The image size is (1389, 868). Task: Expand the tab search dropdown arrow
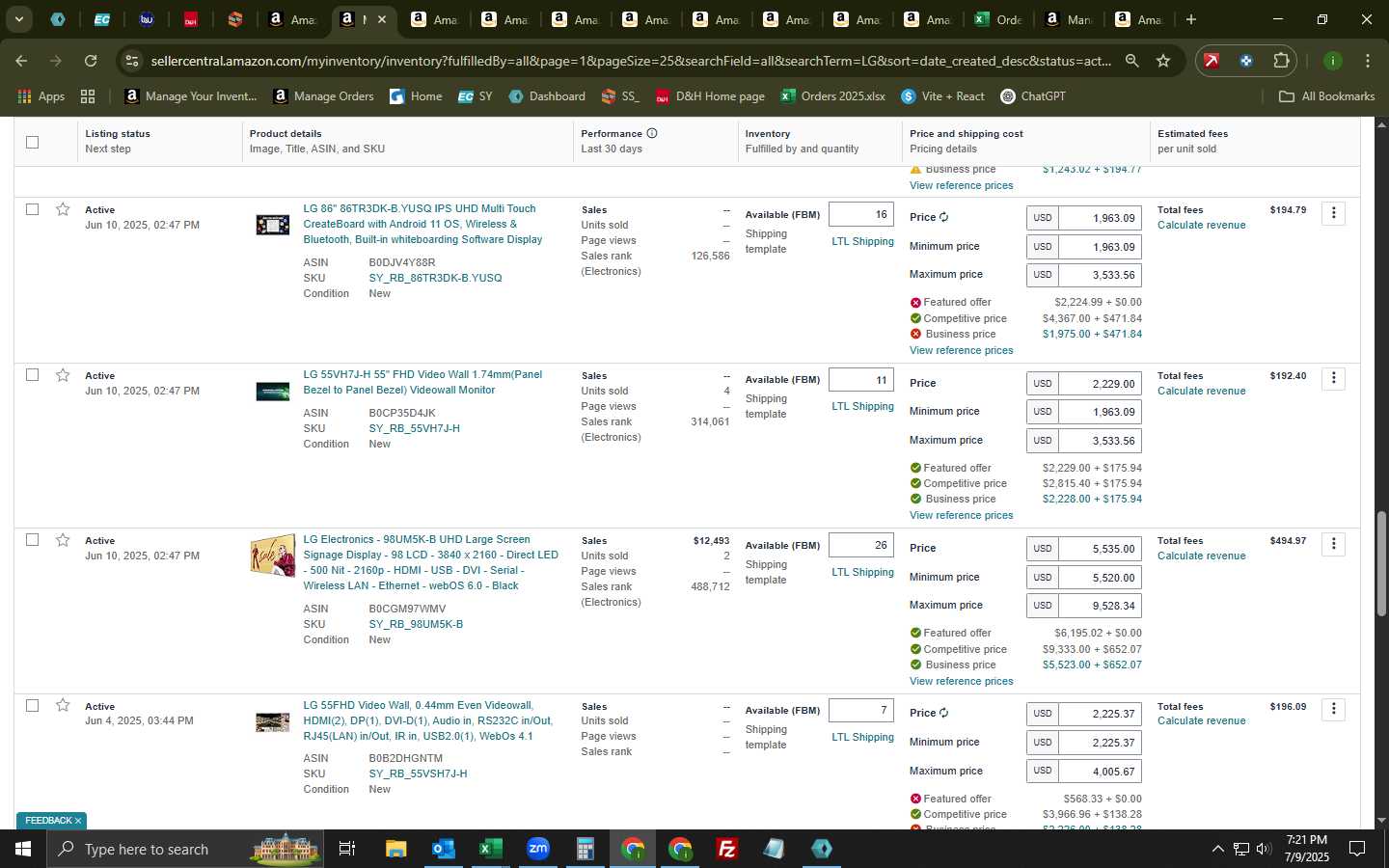click(18, 19)
